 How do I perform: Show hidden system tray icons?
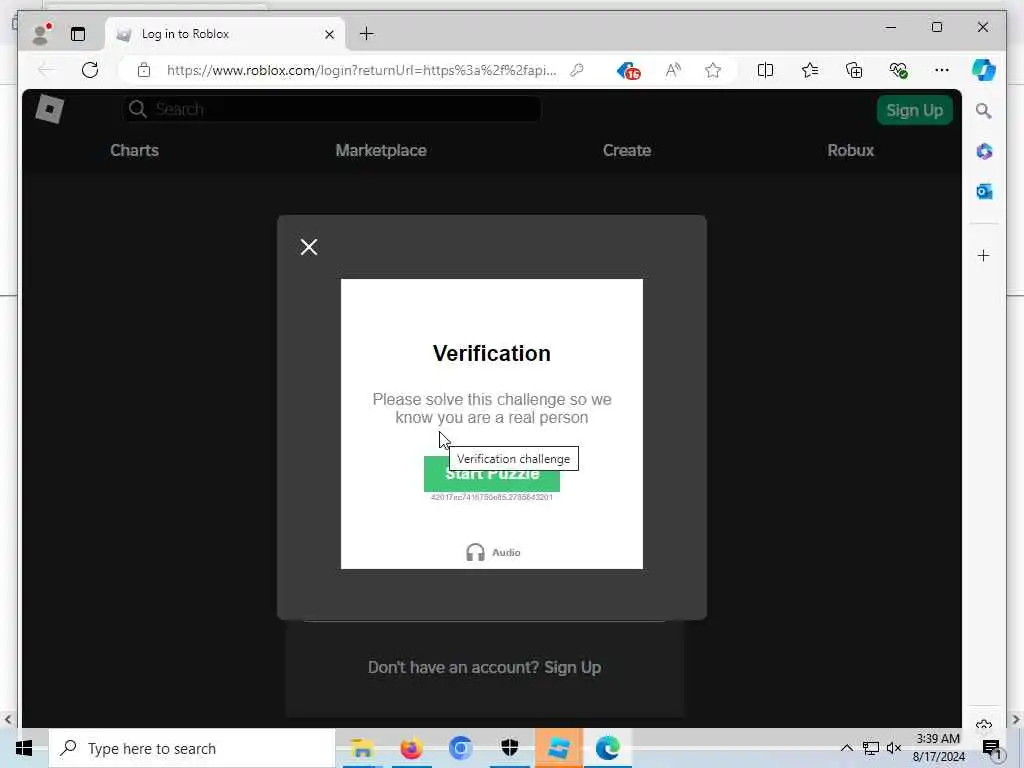tap(846, 748)
